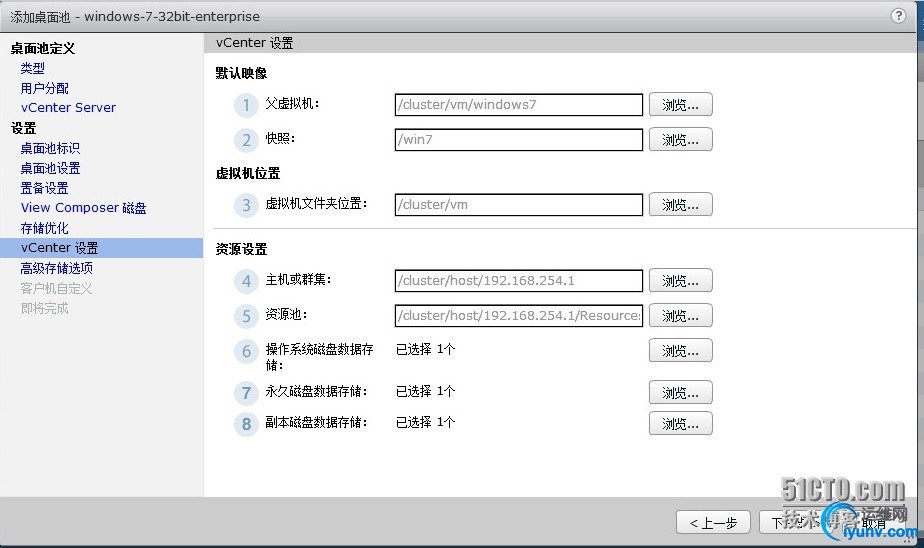This screenshot has width=924, height=548.
Task: Click the parent VM path field /cluster/vm/windows7
Action: [x=519, y=105]
